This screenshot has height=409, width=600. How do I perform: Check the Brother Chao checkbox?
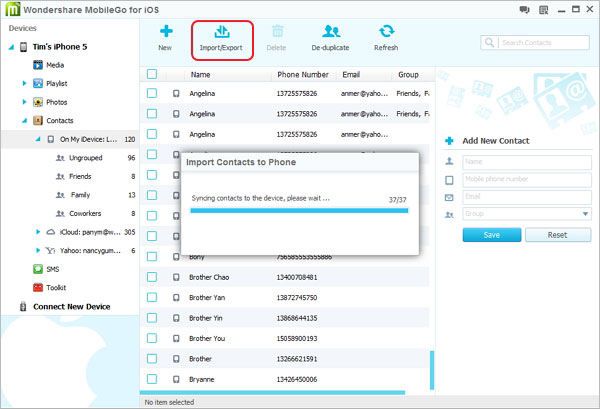coord(152,277)
